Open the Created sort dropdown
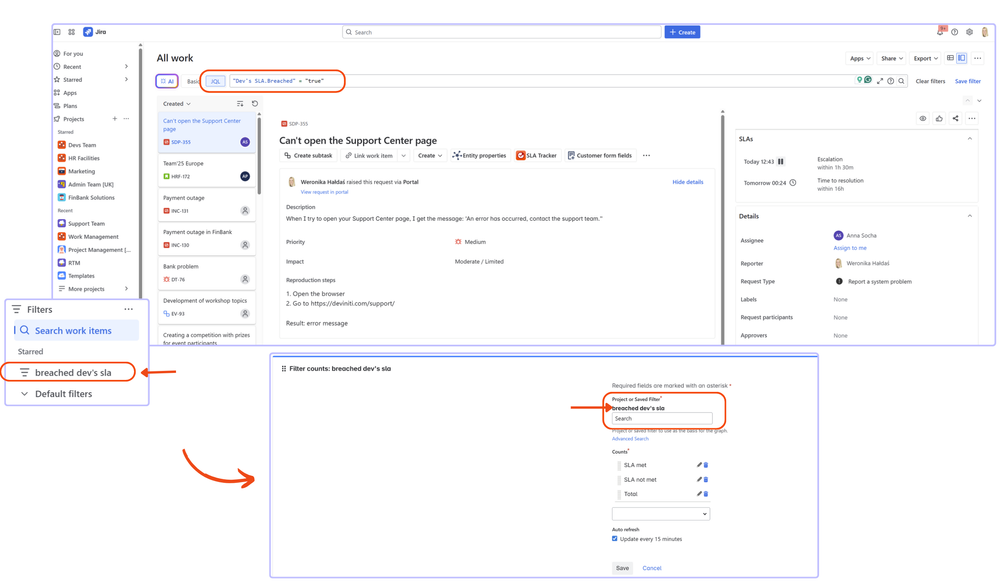 tap(176, 103)
